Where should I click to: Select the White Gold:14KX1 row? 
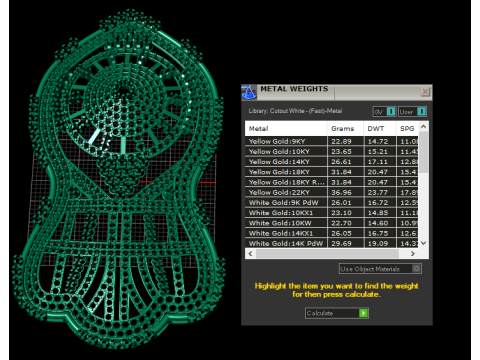click(332, 233)
